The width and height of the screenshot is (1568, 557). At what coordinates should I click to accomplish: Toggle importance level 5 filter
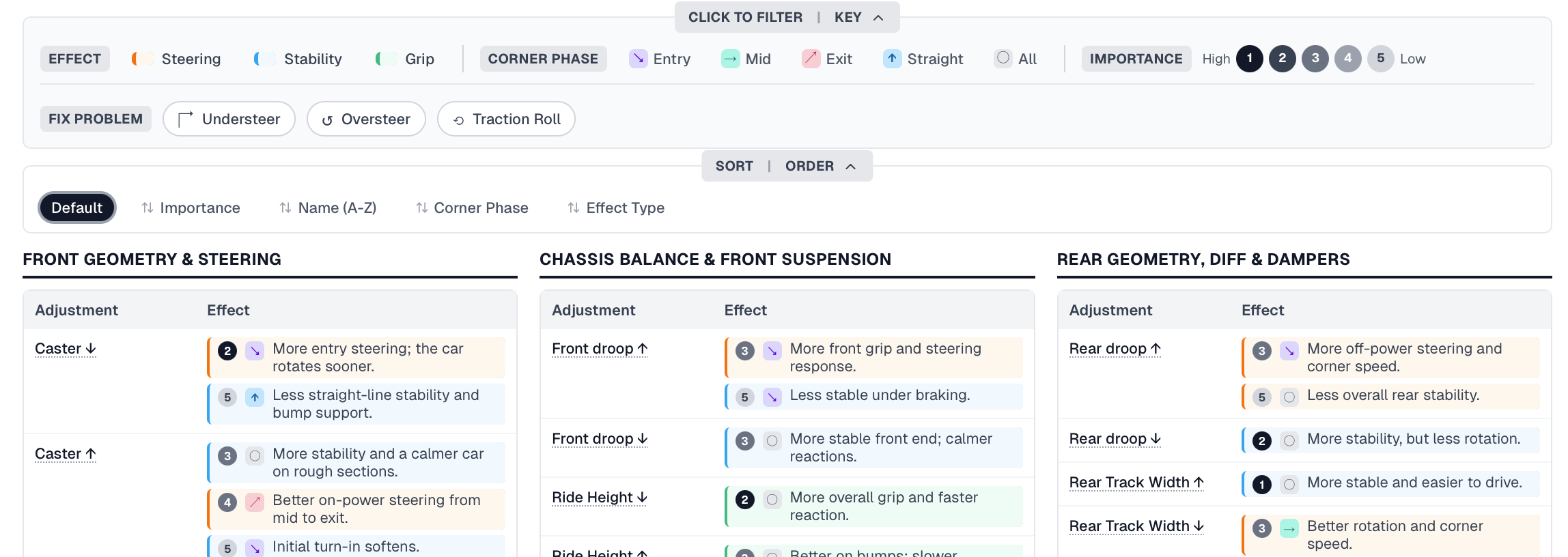point(1381,59)
